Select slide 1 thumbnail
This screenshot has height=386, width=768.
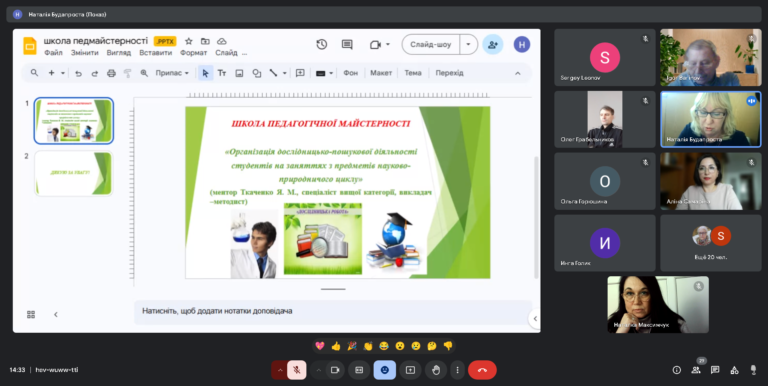tap(73, 121)
